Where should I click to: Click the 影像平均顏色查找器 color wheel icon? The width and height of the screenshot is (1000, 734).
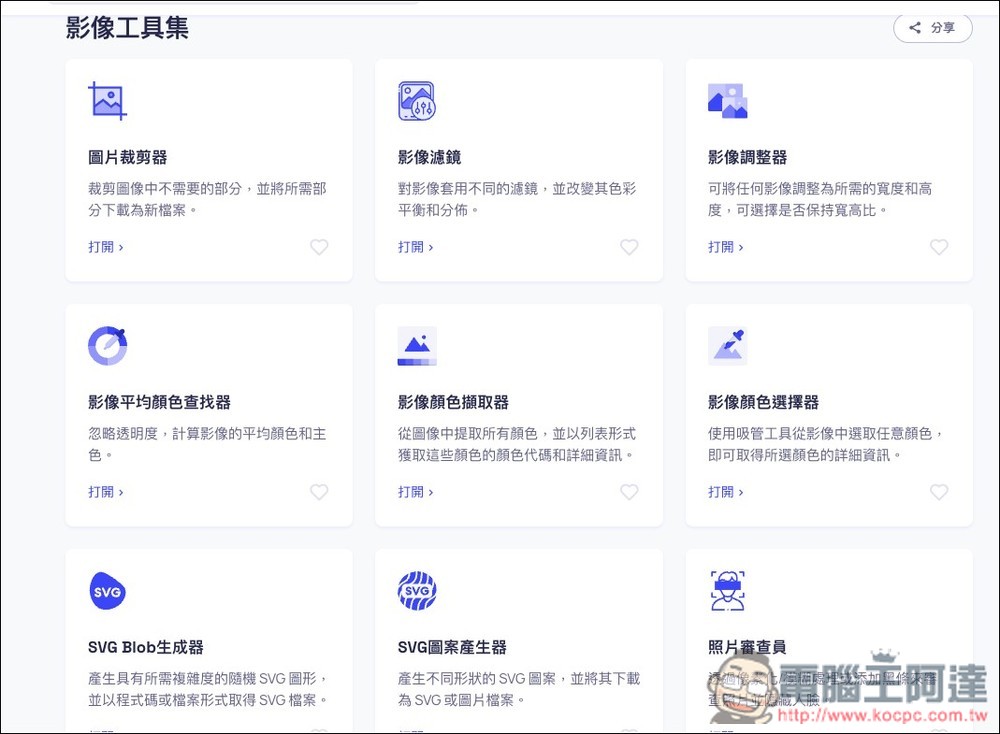point(107,344)
